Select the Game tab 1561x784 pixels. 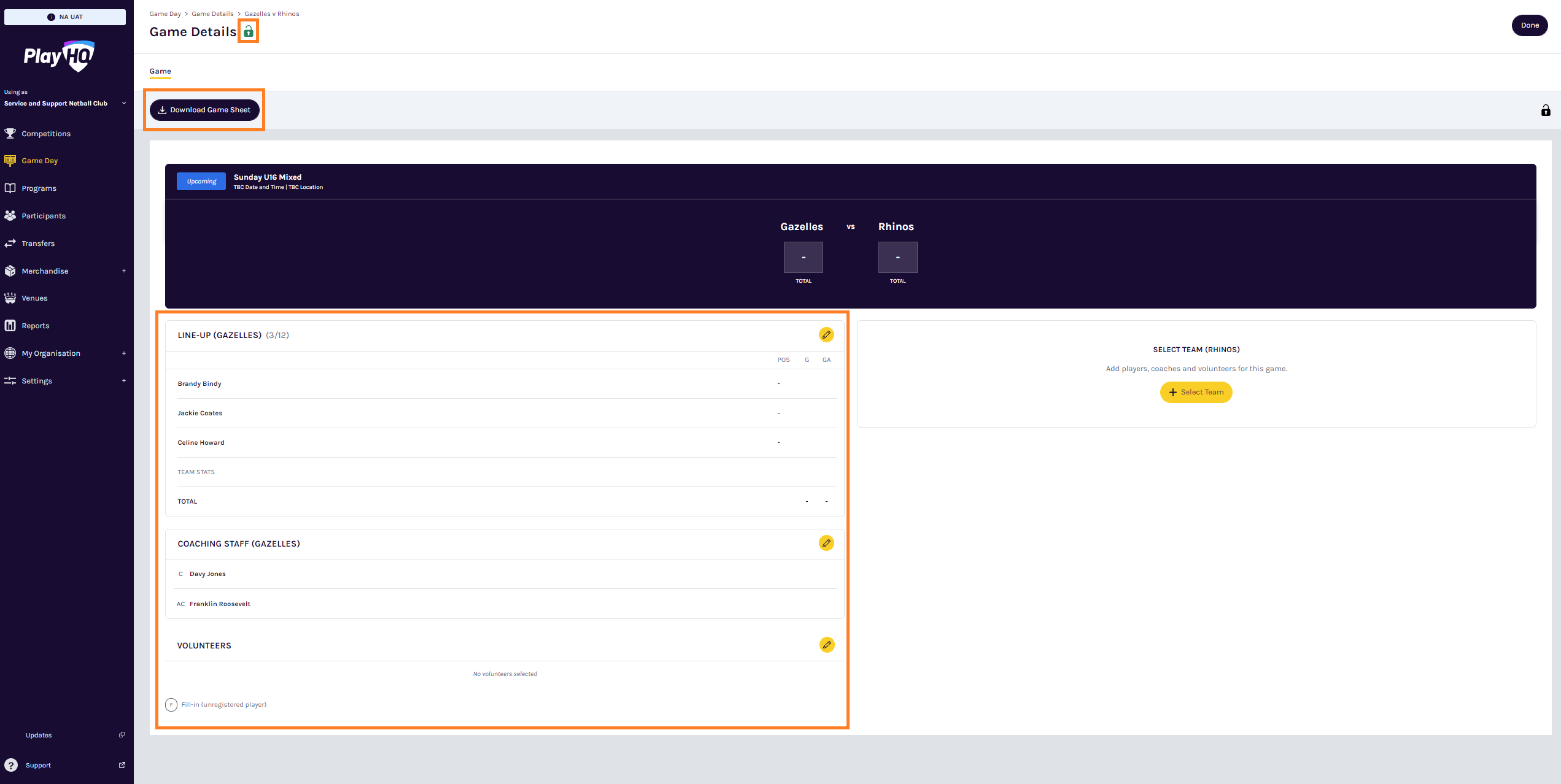tap(160, 71)
